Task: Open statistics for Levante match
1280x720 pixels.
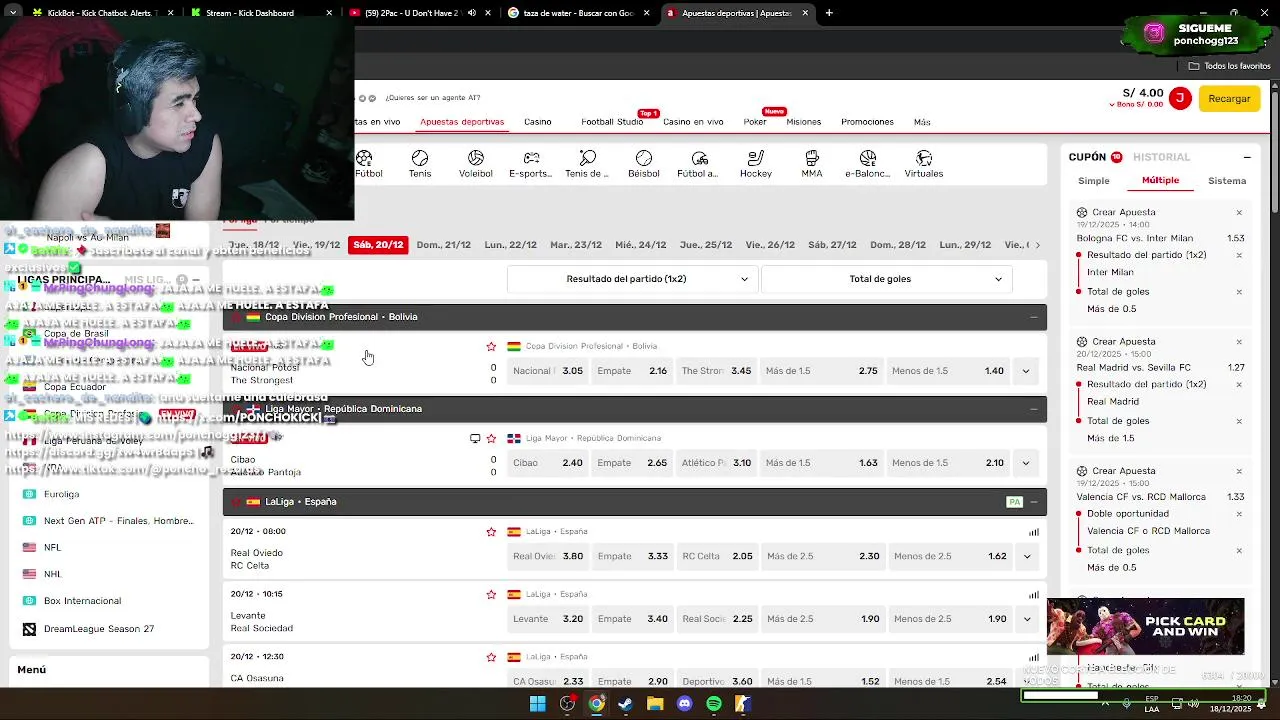Action: click(x=1034, y=595)
